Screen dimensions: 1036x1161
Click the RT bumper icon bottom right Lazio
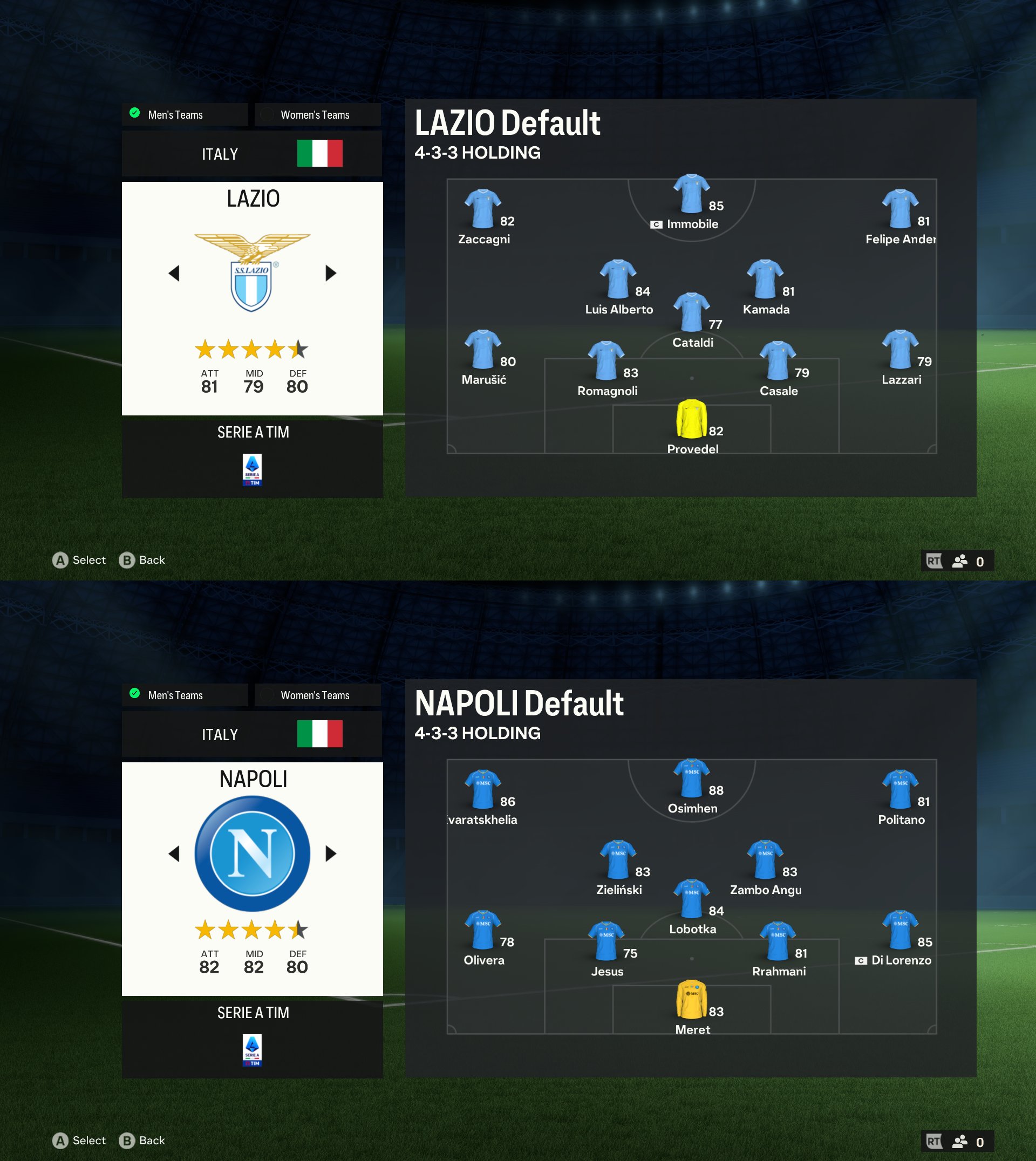click(931, 559)
